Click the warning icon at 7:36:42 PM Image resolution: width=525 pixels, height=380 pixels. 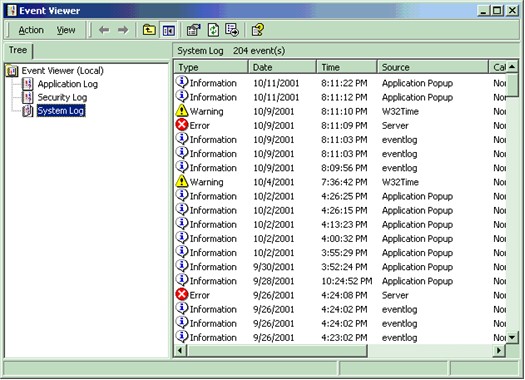181,181
